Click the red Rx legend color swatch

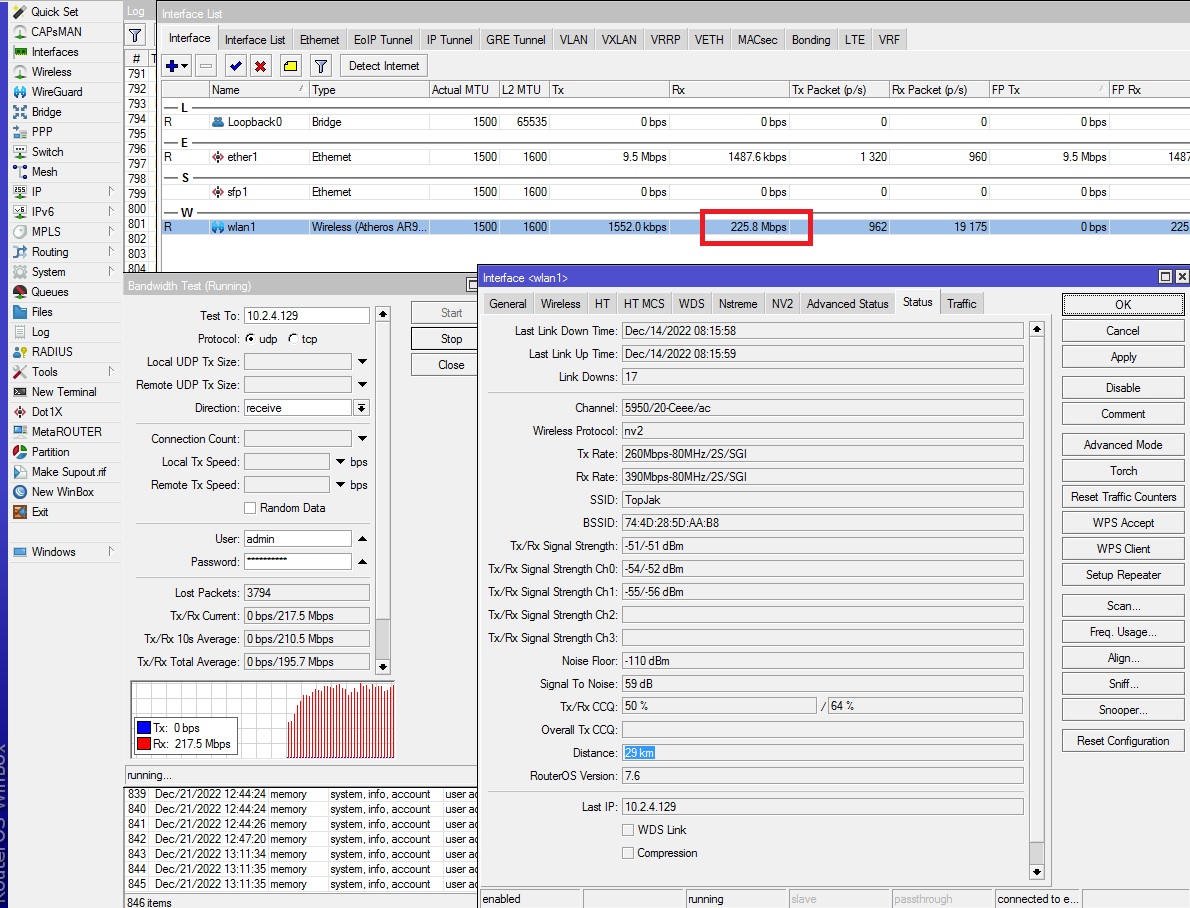point(143,744)
